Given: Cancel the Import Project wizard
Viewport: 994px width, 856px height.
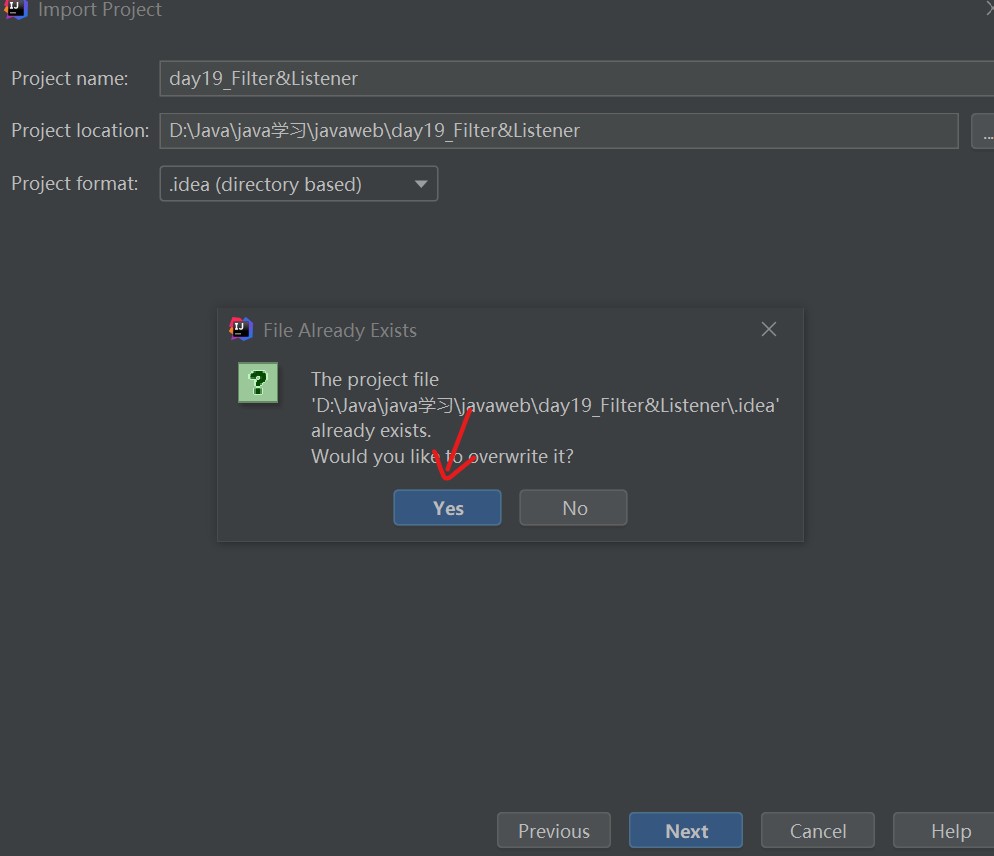Looking at the screenshot, I should 818,830.
